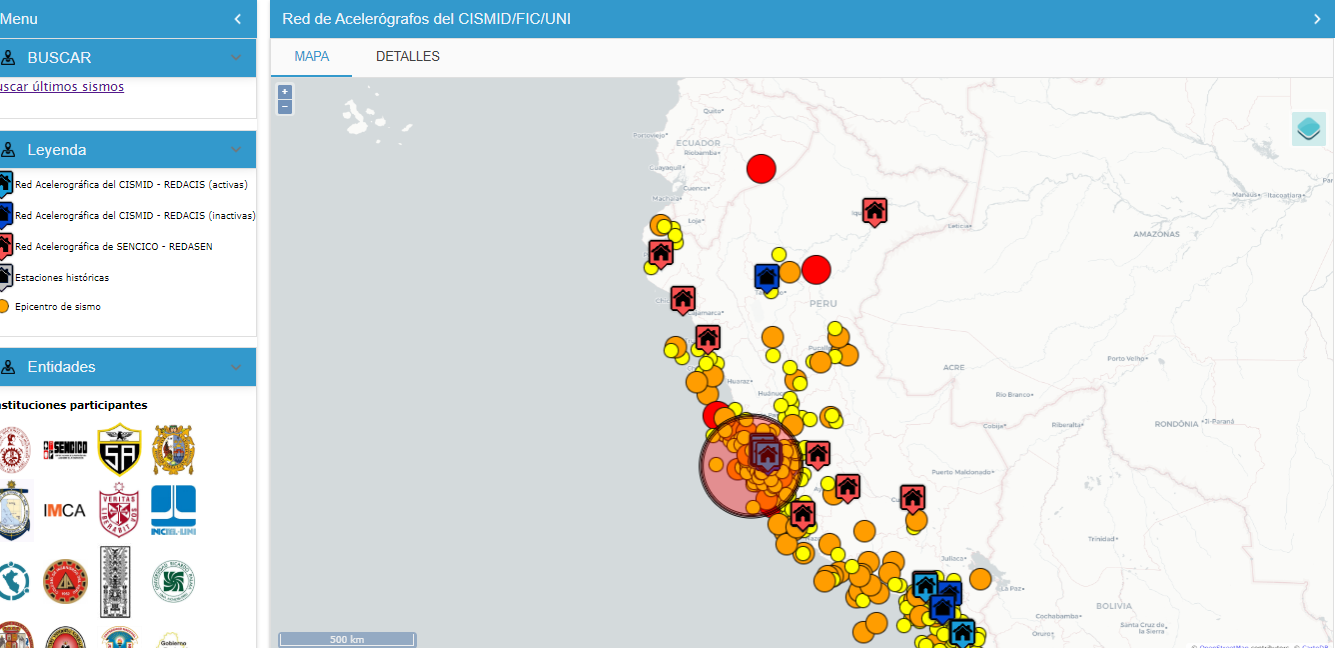
Task: Click the SENCICO institution logo
Action: [x=65, y=448]
